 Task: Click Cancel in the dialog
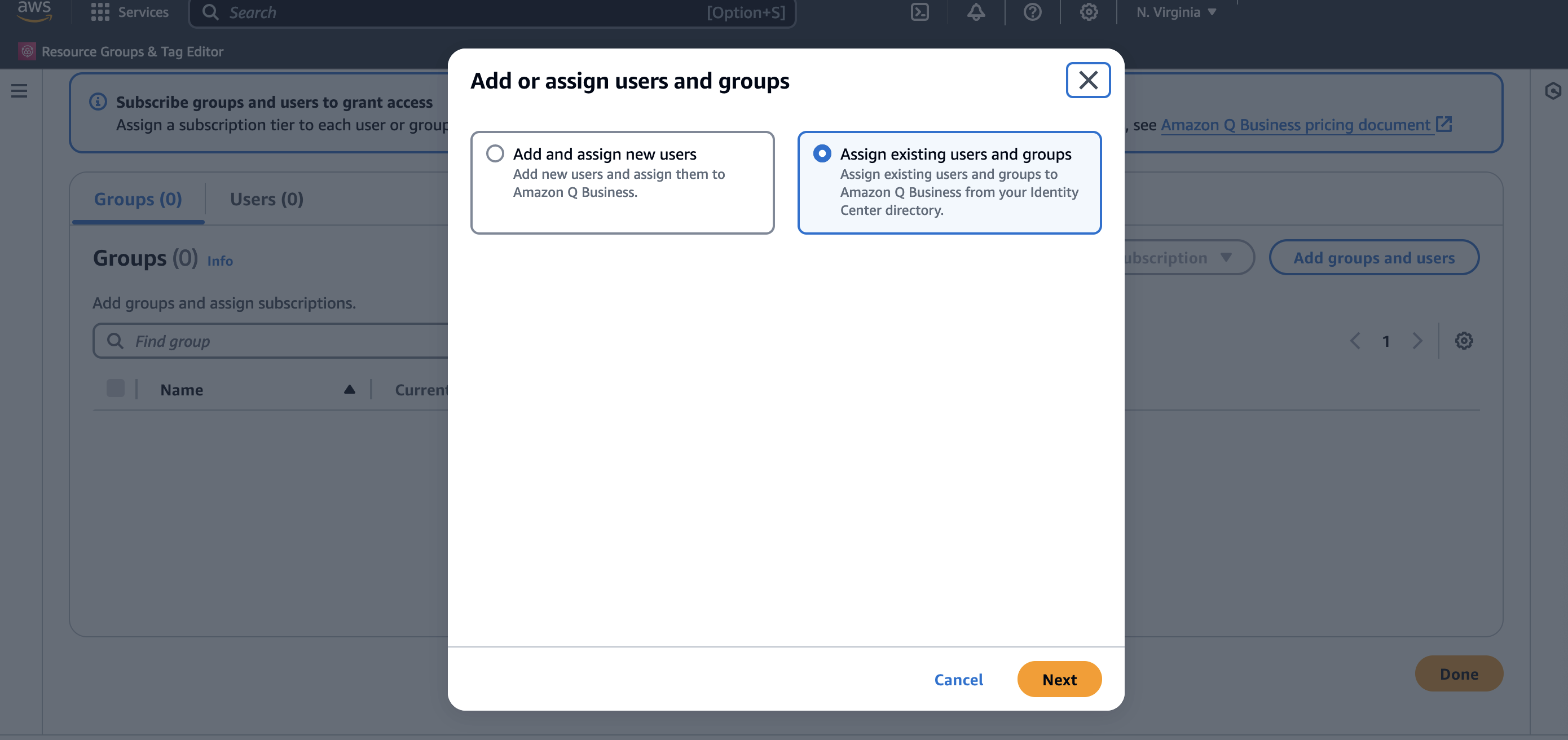pos(958,679)
